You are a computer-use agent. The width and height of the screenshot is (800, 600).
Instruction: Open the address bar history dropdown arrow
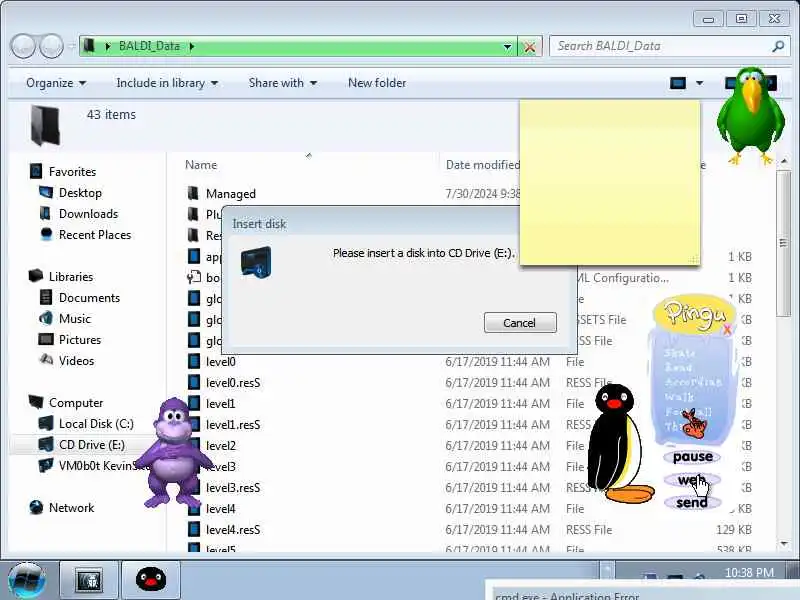point(507,46)
